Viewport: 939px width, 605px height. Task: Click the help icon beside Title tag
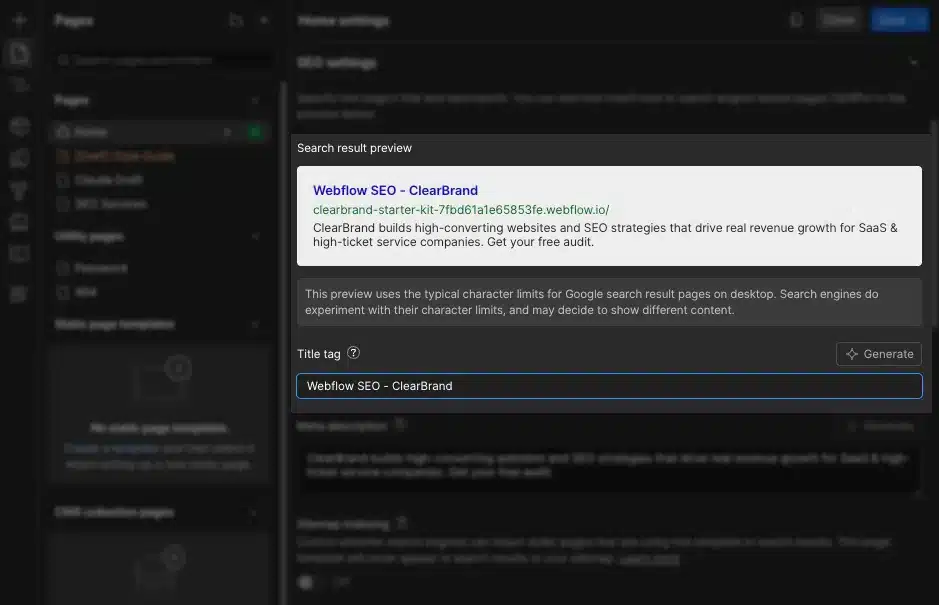point(353,353)
